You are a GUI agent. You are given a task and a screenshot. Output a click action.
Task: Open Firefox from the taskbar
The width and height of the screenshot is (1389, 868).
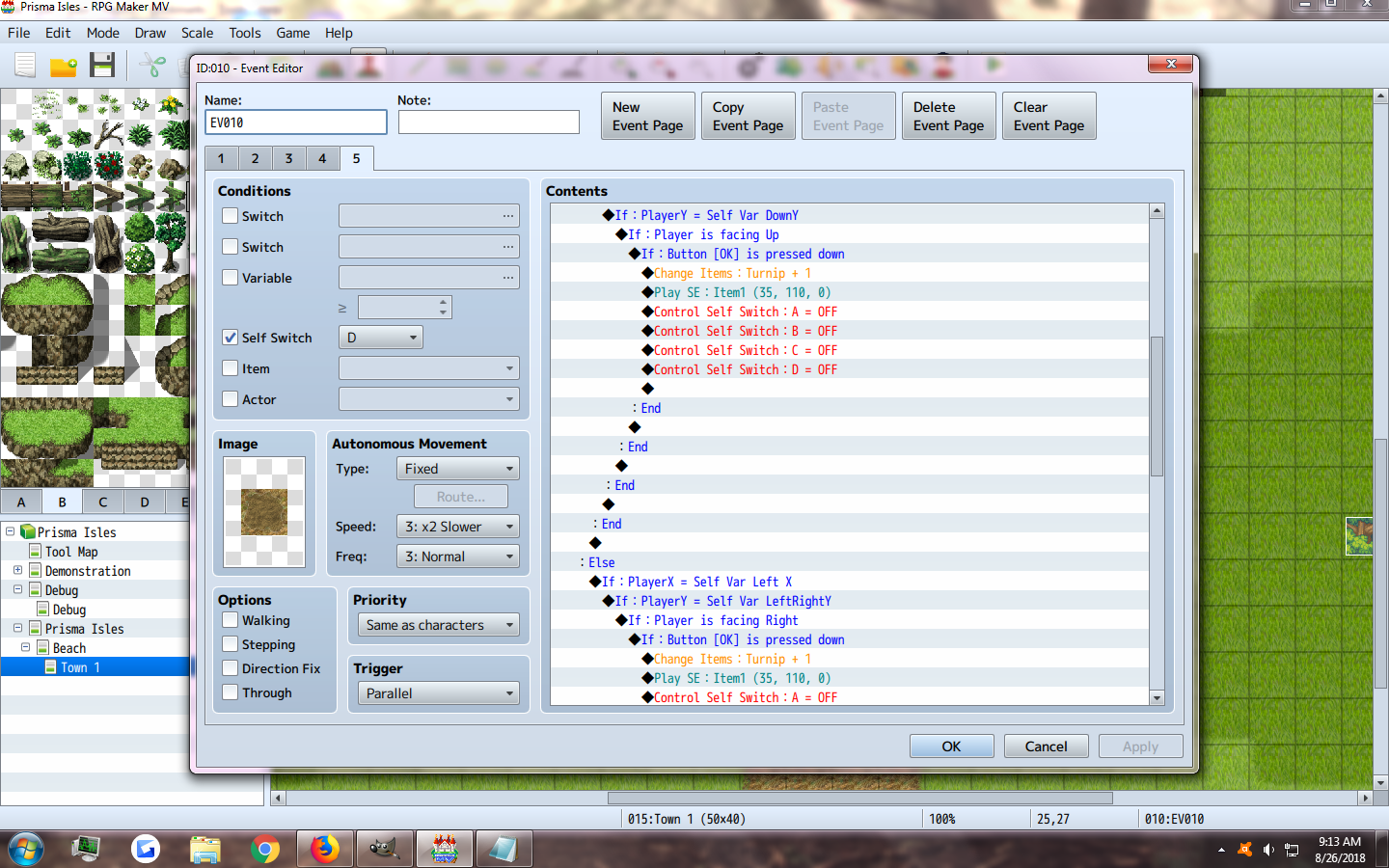pos(325,849)
